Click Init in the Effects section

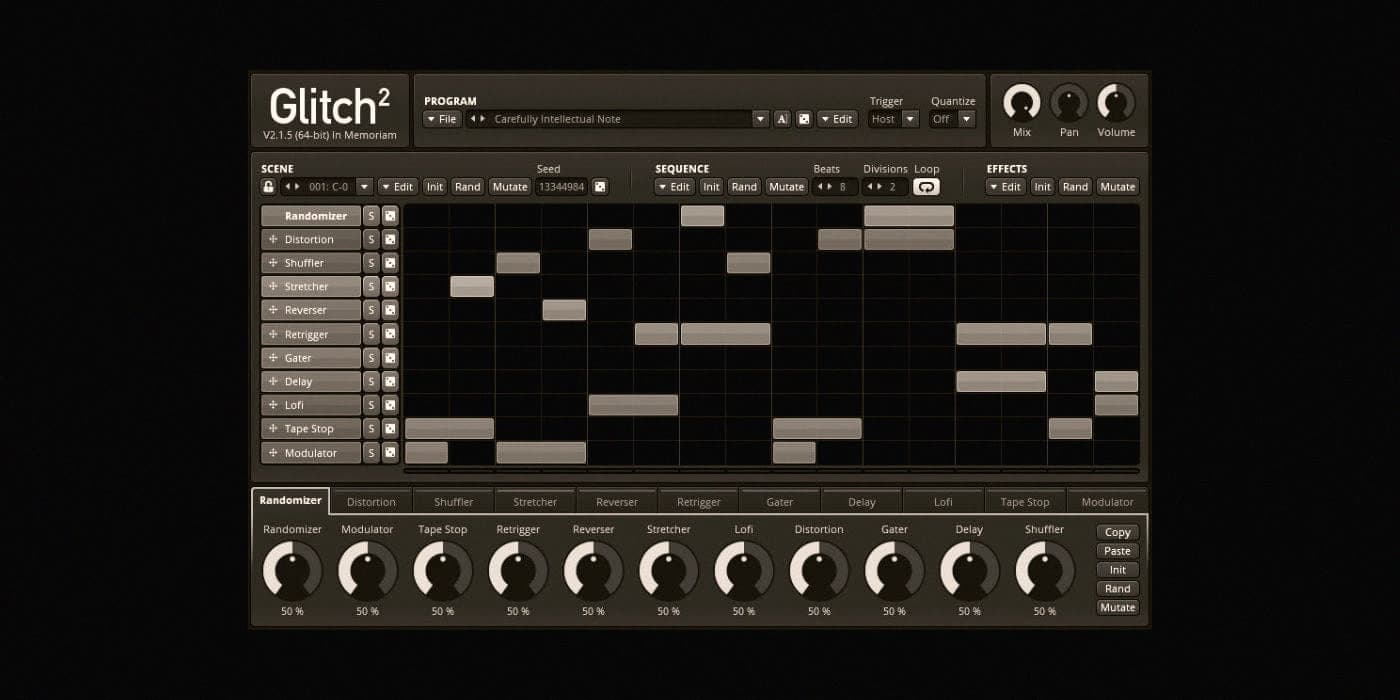1042,187
